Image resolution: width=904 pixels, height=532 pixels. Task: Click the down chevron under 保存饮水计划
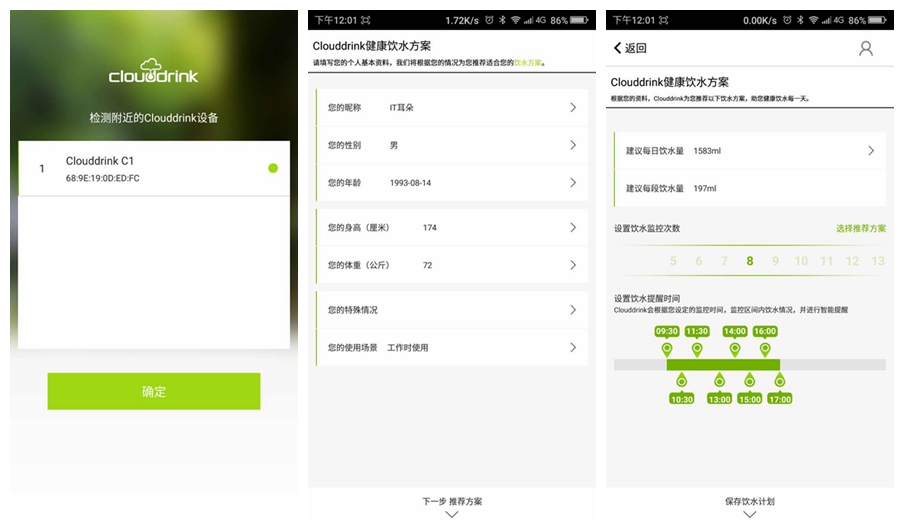pos(750,514)
